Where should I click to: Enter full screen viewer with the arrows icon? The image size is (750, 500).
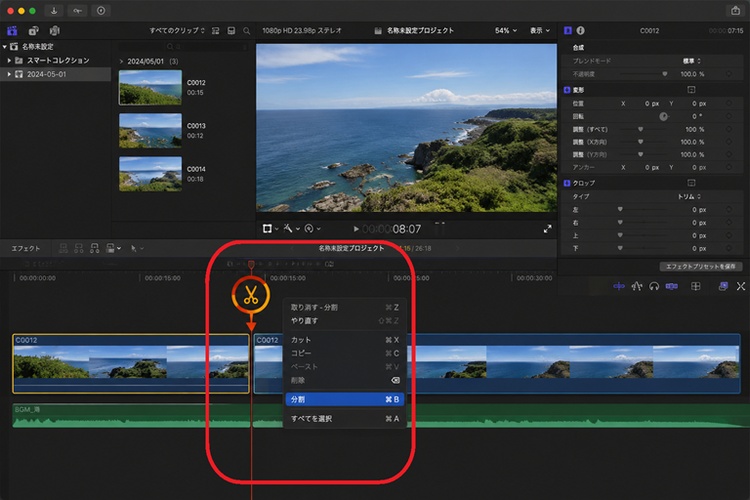(x=548, y=229)
